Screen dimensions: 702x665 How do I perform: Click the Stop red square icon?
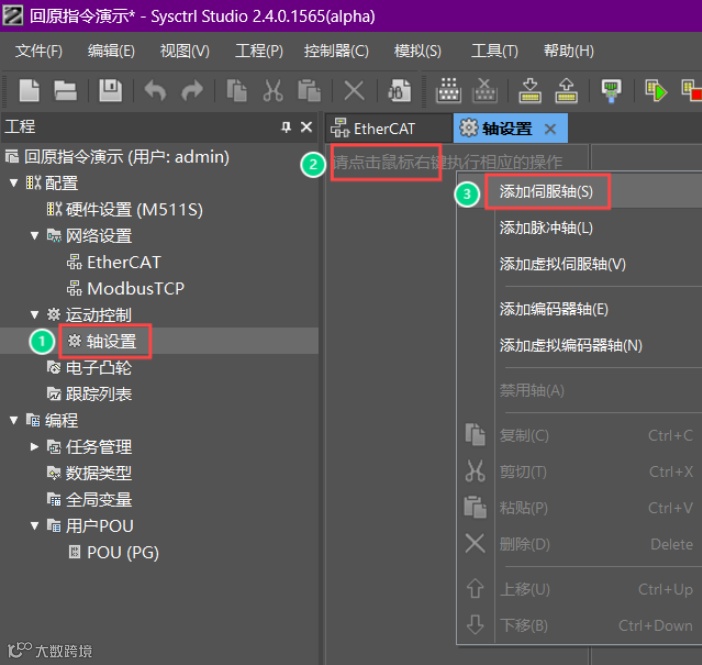pos(692,90)
